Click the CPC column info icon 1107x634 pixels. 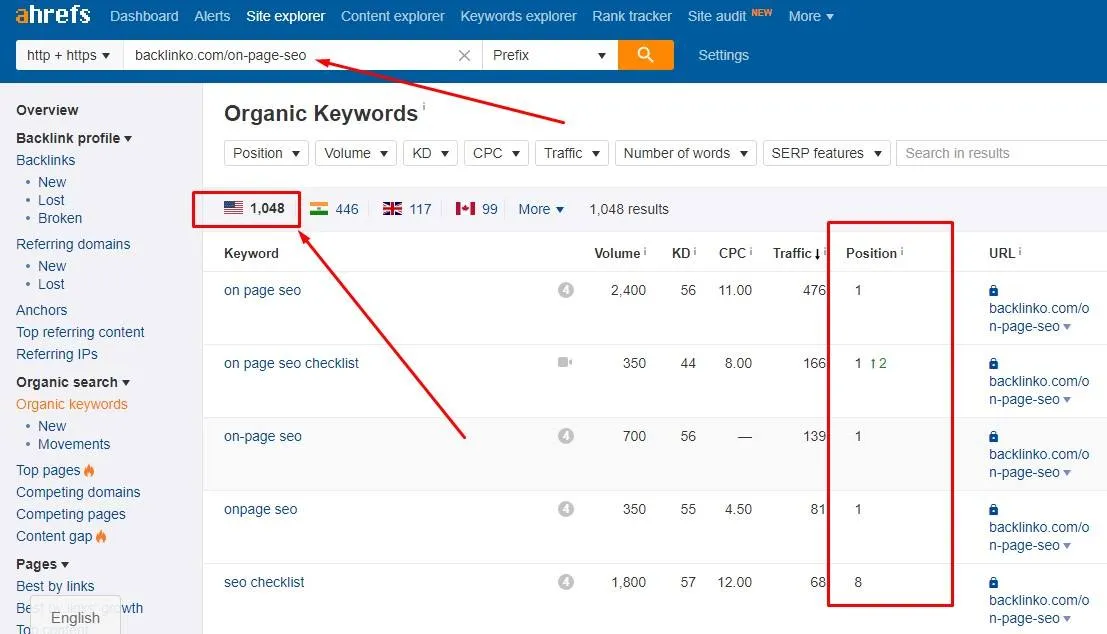tap(750, 251)
